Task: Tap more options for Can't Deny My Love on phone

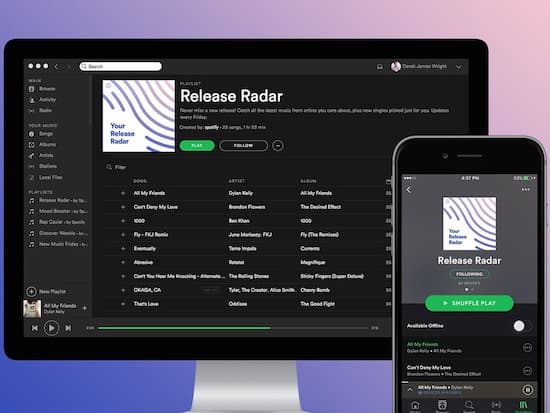Action: click(x=527, y=371)
